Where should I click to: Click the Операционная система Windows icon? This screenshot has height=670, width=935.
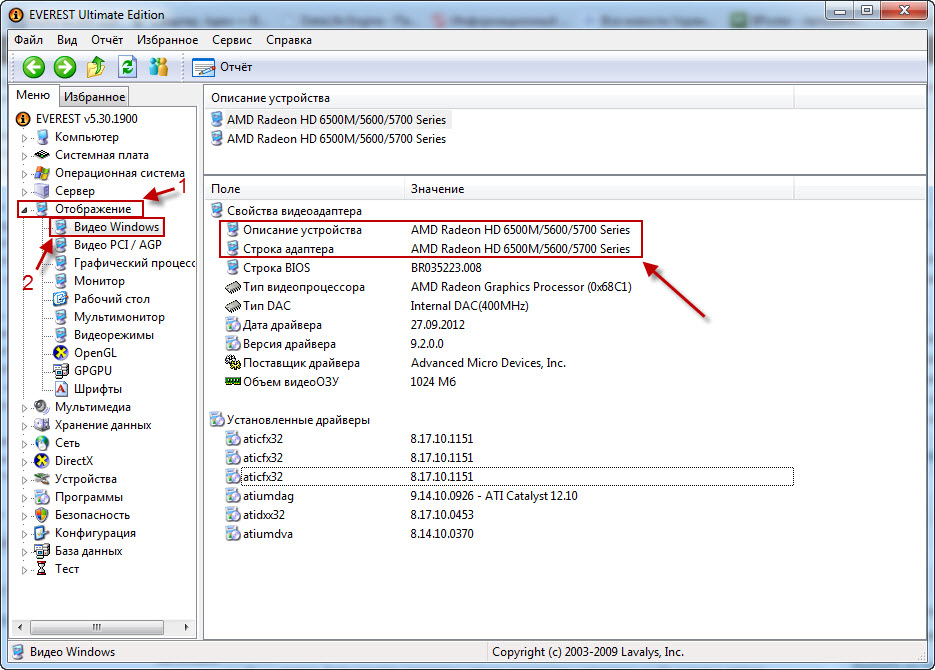tap(42, 173)
